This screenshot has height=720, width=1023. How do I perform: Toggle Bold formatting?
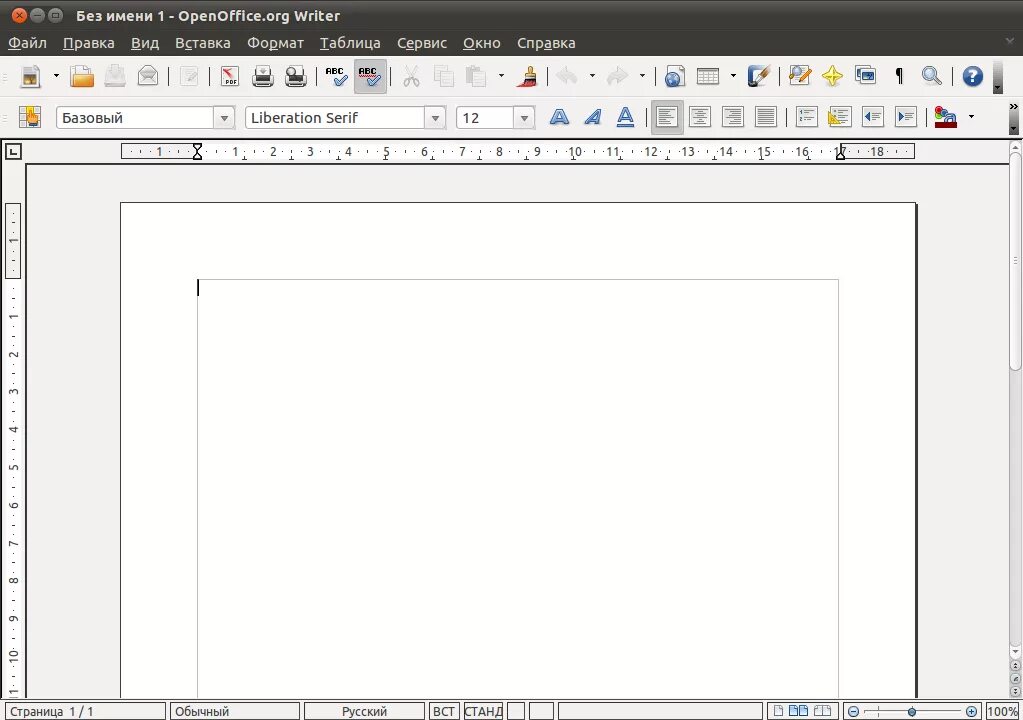coord(559,117)
